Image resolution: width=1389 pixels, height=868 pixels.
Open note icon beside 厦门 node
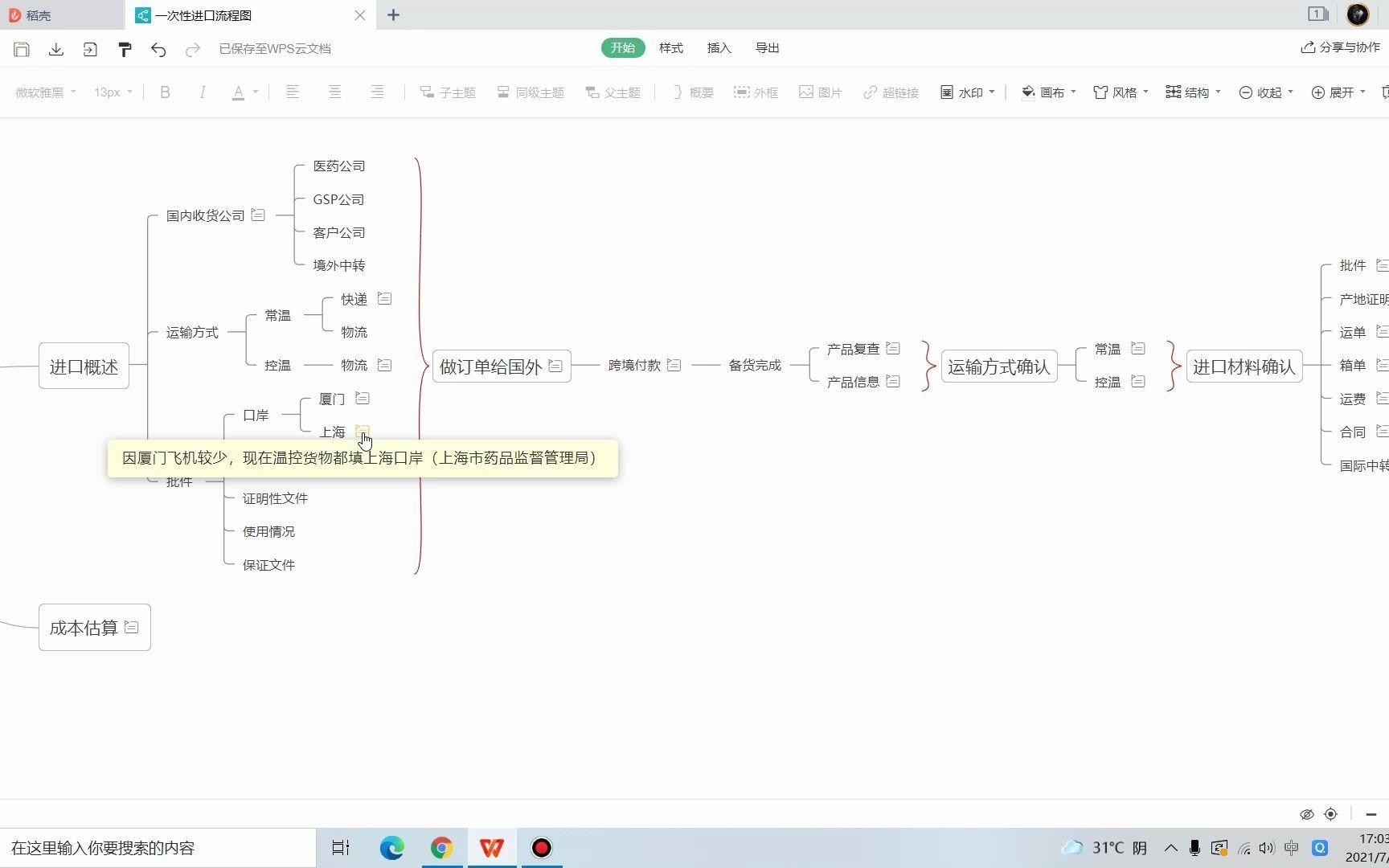pyautogui.click(x=363, y=398)
